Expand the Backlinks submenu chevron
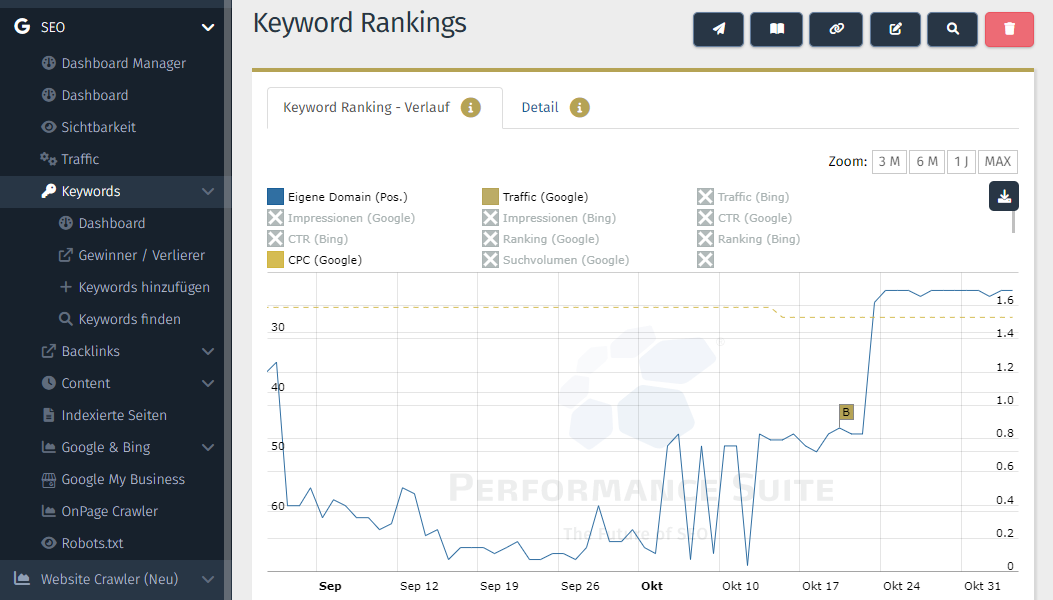The height and width of the screenshot is (600, 1053). pos(208,351)
